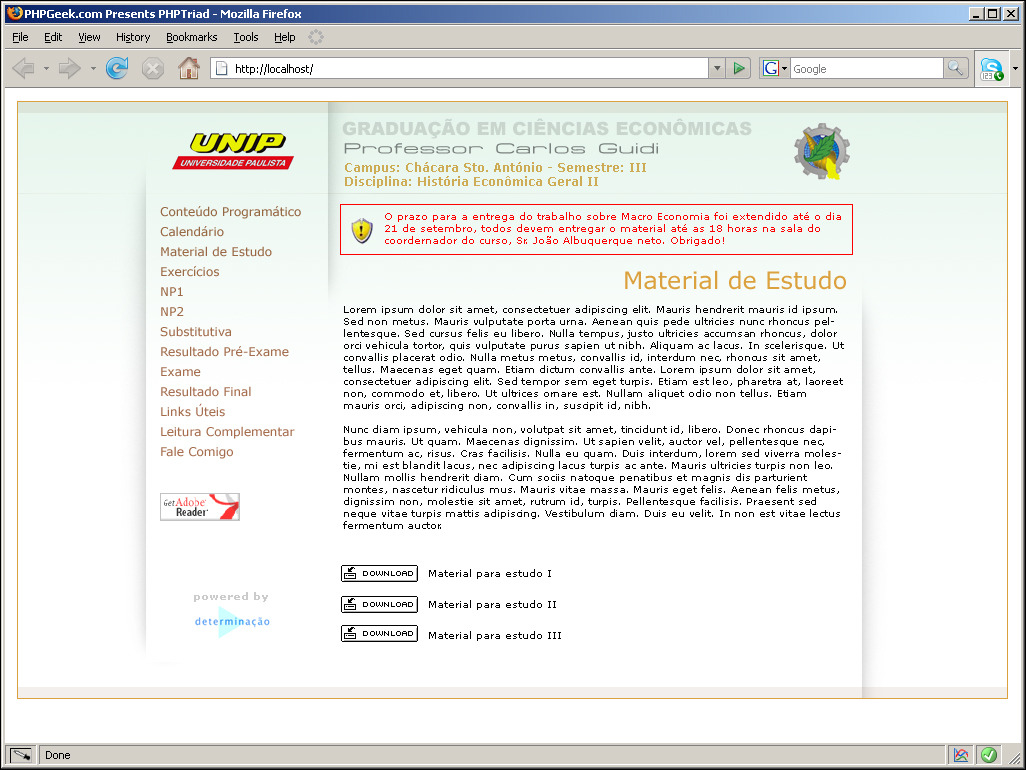Screen dimensions: 1026x770
Task: Click the green checkmark status bar icon
Action: (x=989, y=755)
